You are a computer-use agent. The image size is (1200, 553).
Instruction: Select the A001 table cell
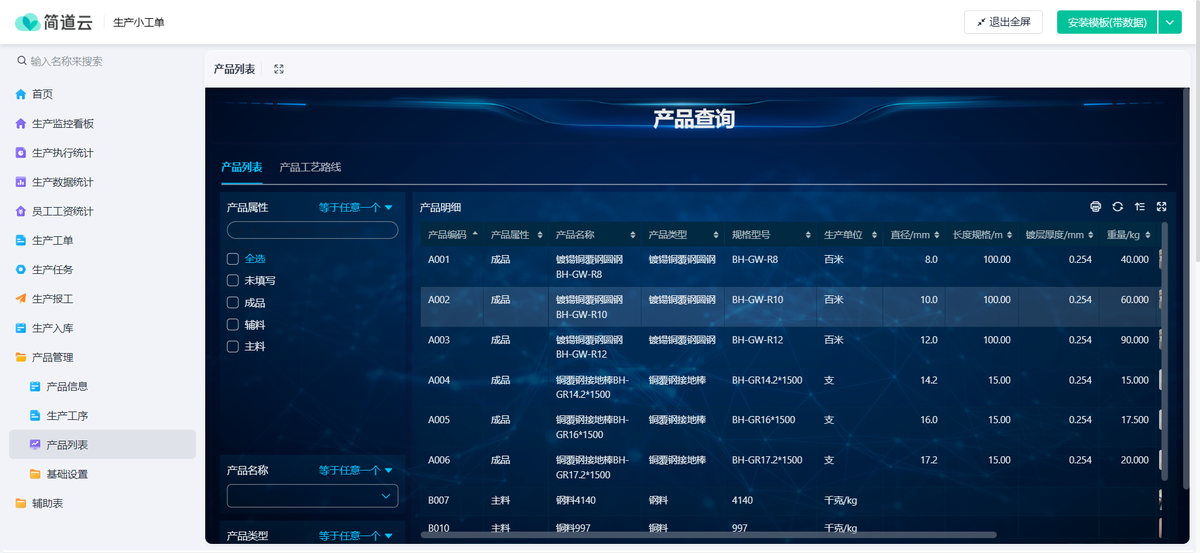pos(452,267)
